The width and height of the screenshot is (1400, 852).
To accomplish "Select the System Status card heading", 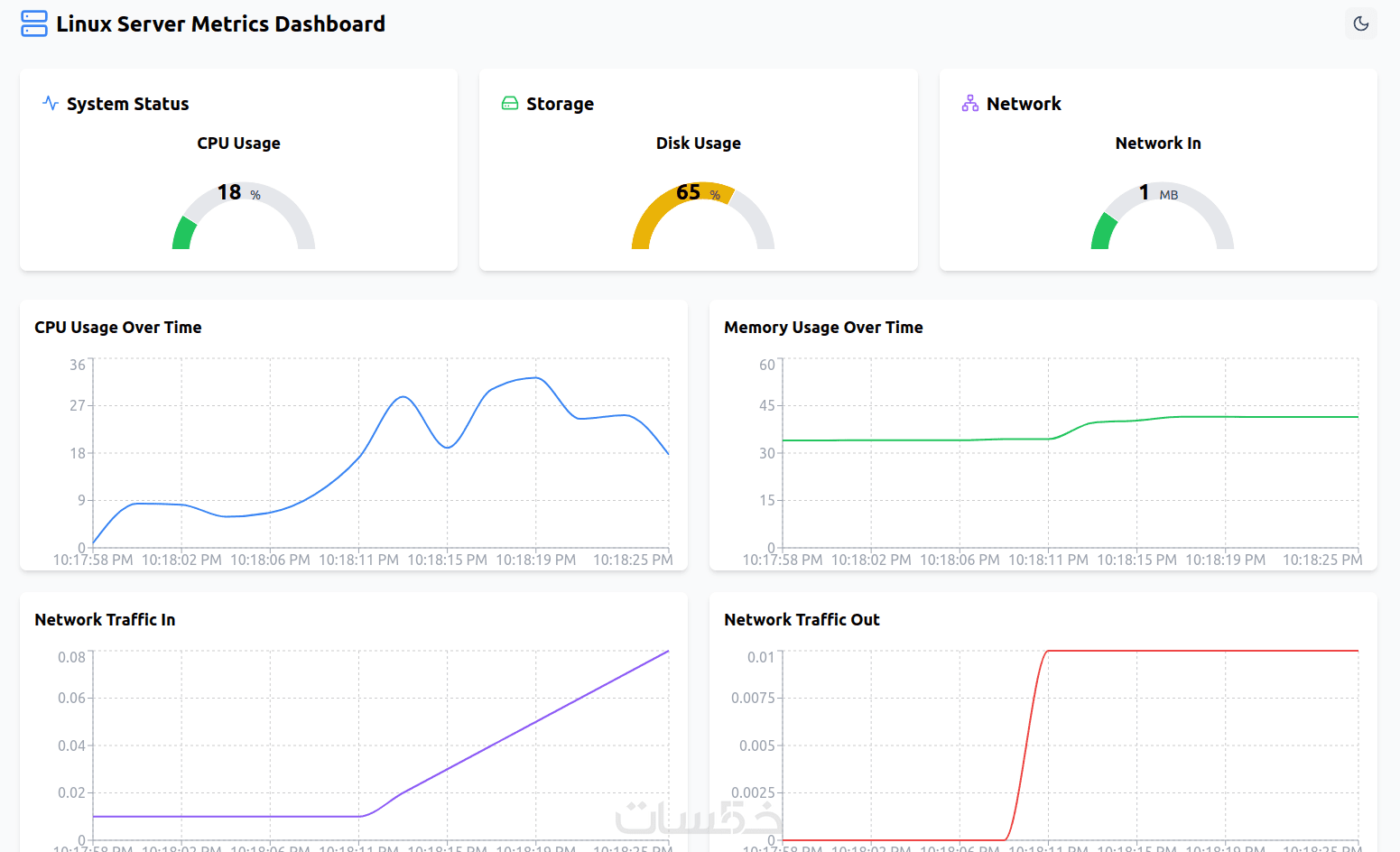I will click(x=127, y=104).
